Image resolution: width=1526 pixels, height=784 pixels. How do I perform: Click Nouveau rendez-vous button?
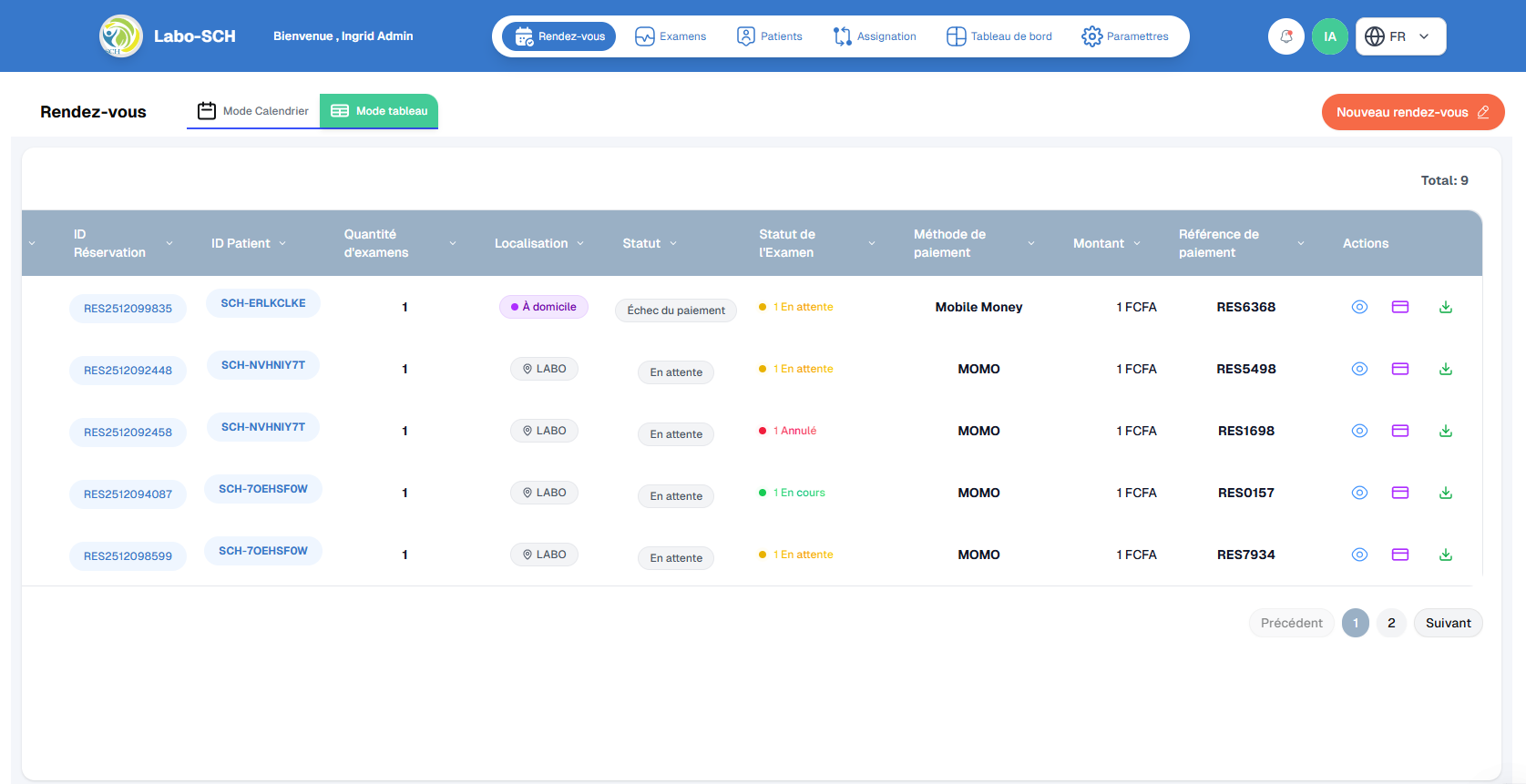point(1412,112)
